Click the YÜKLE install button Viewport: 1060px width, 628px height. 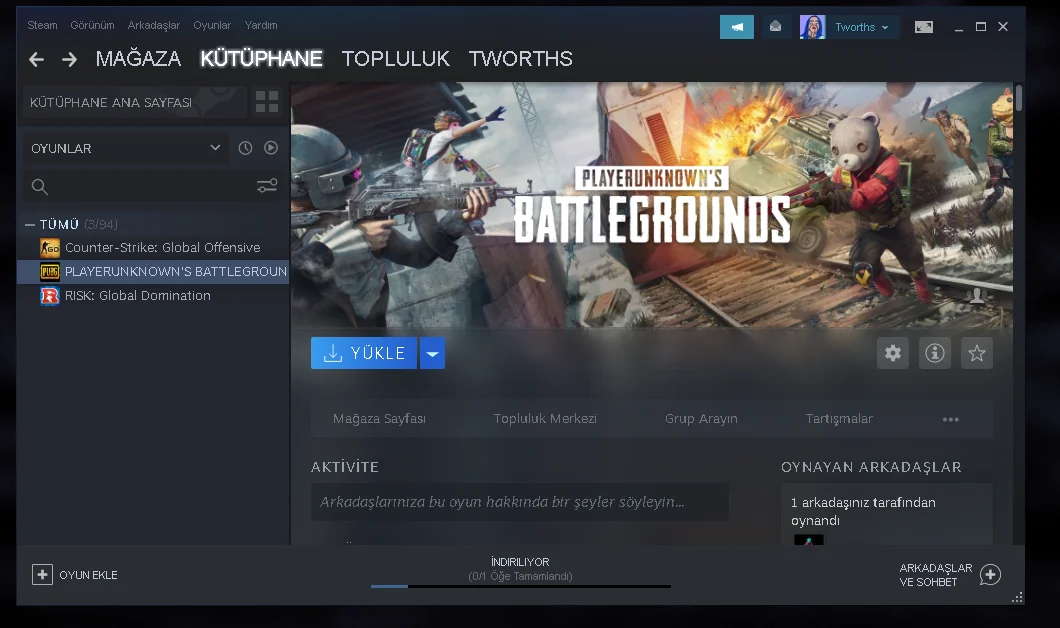pyautogui.click(x=364, y=353)
